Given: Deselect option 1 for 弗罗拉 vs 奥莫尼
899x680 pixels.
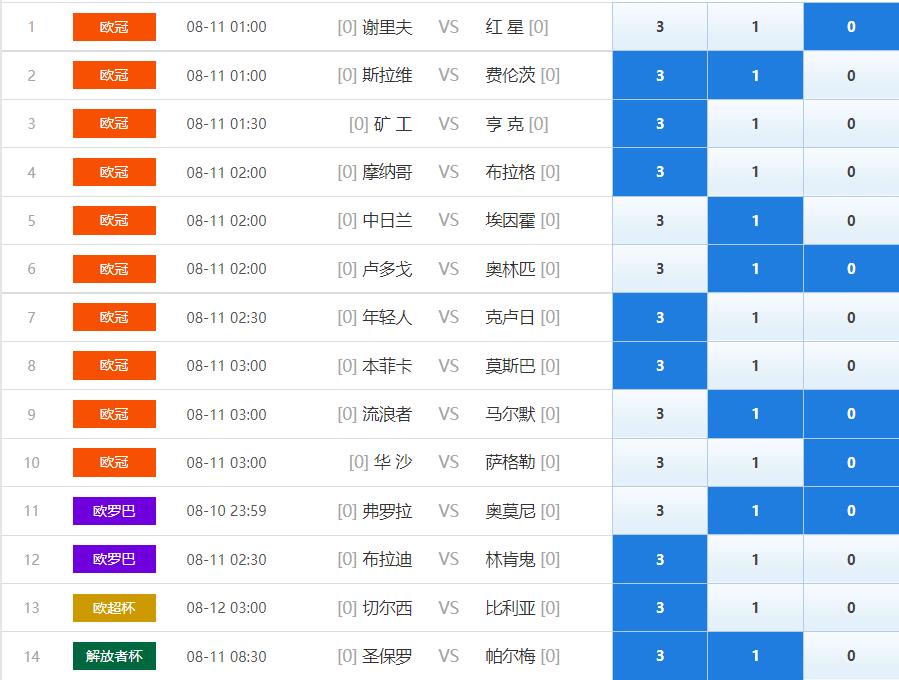Looking at the screenshot, I should 755,511.
